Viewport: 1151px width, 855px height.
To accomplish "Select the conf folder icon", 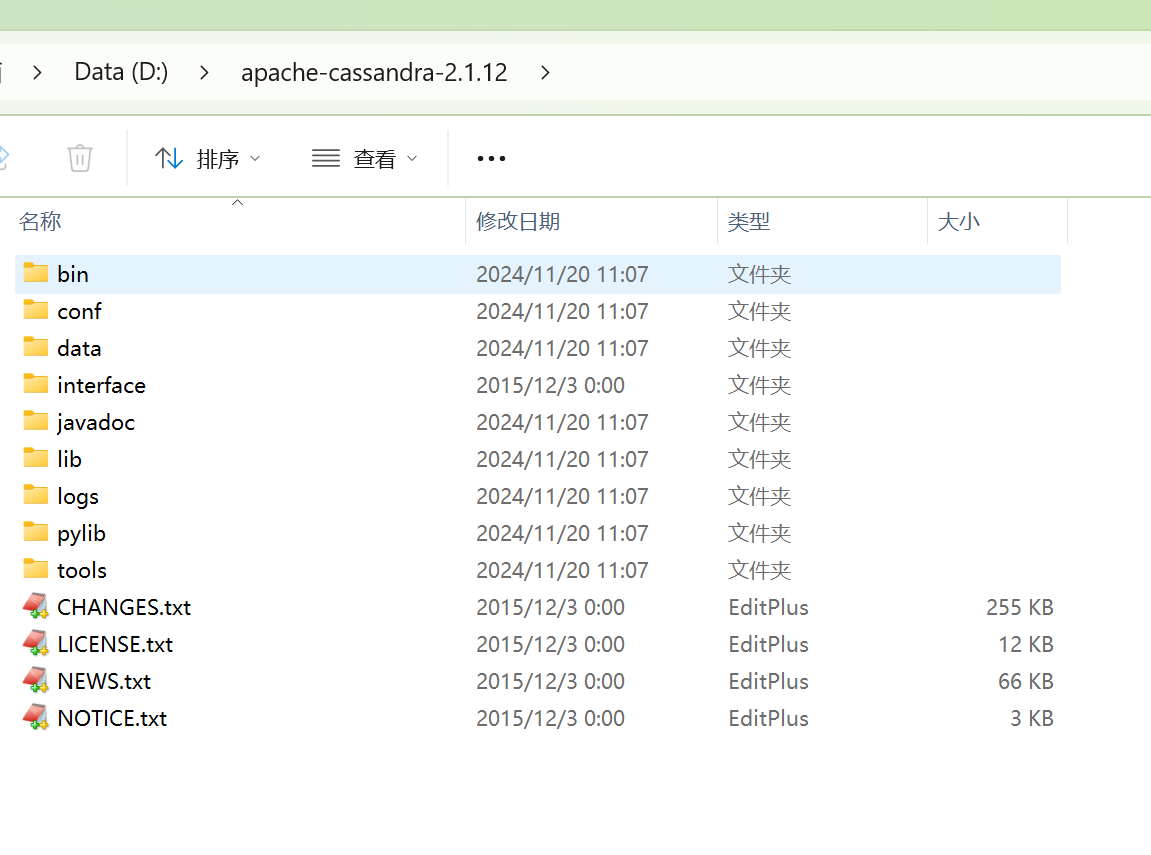I will click(x=35, y=309).
